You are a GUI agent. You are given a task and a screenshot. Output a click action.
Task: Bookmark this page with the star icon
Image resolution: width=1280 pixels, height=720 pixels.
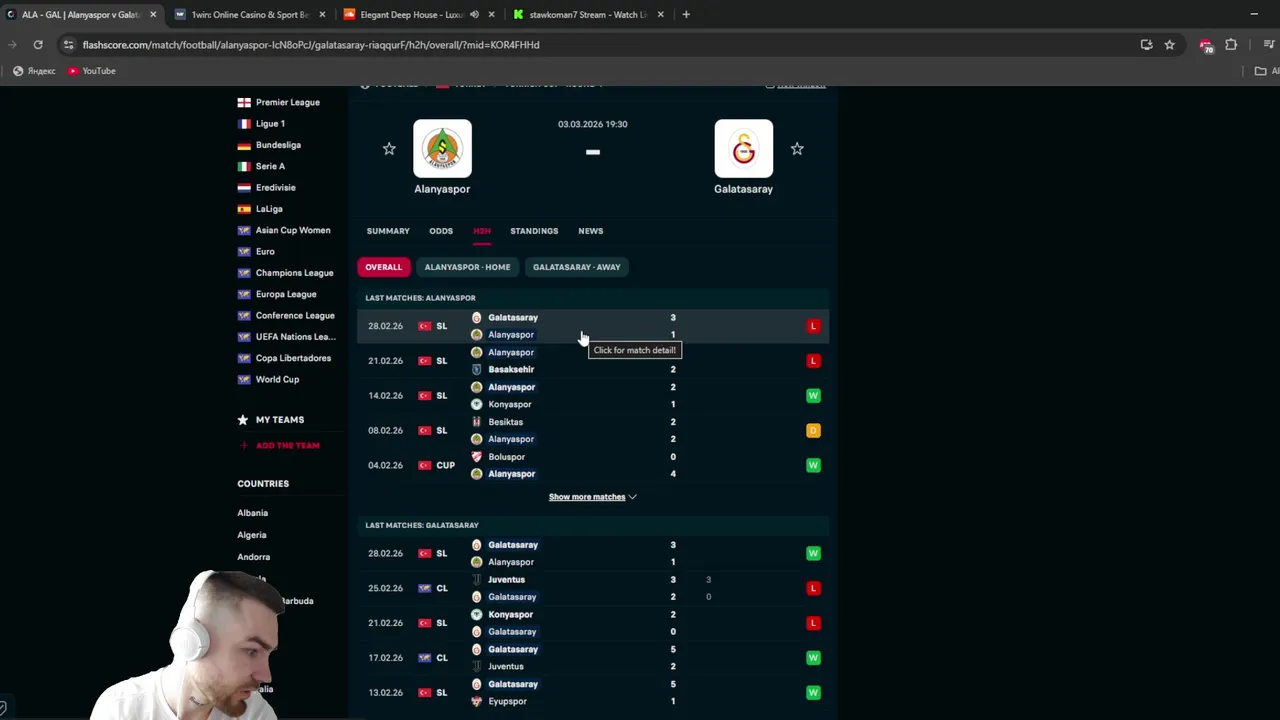tap(1169, 45)
